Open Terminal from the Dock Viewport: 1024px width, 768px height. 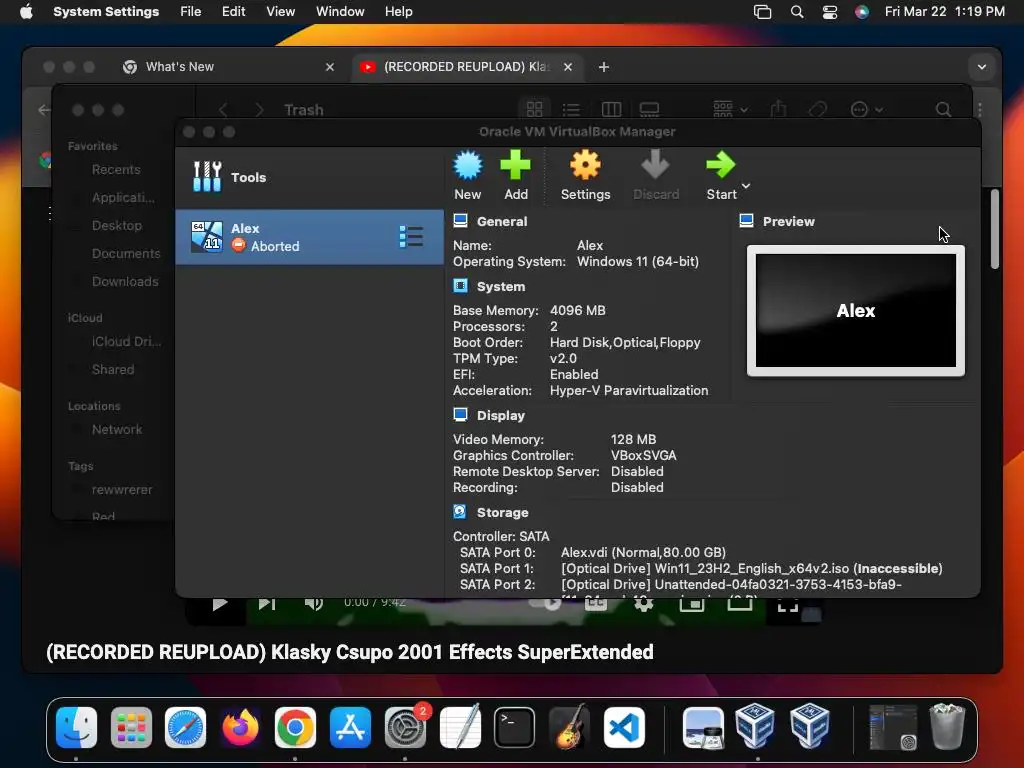point(514,727)
